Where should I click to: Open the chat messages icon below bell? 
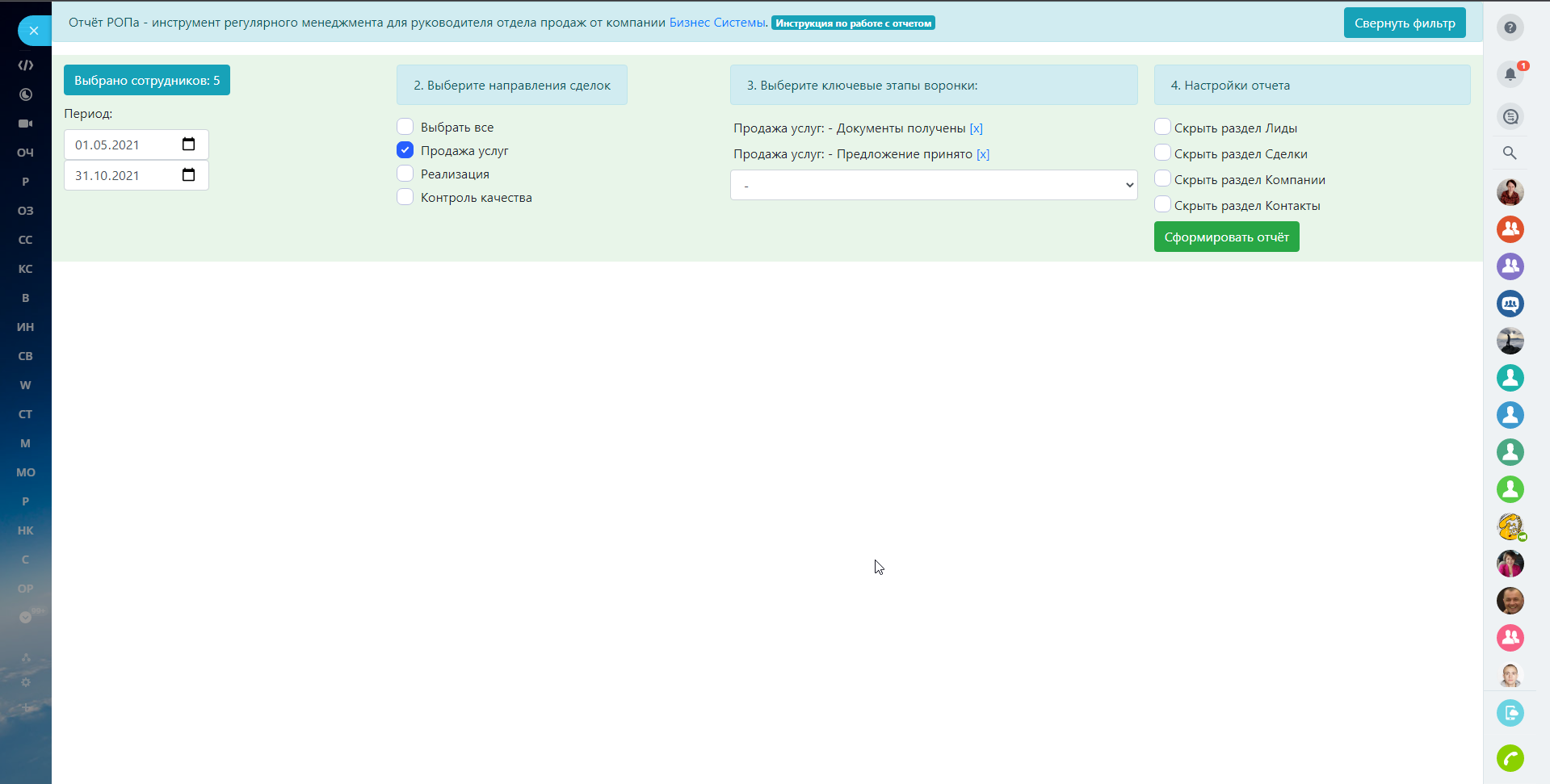[x=1510, y=116]
